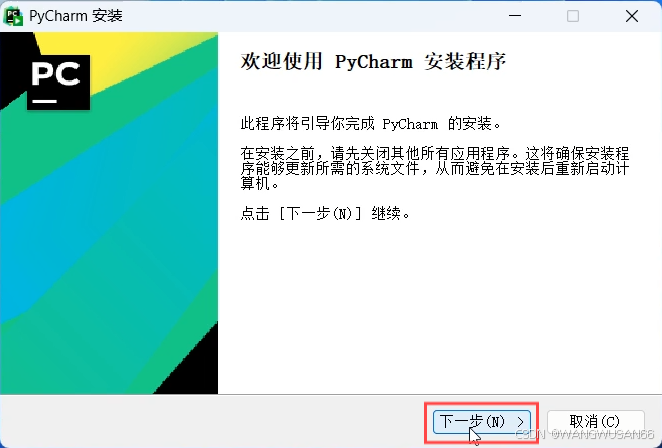The width and height of the screenshot is (662, 448).
Task: Click the PyCharm 安装 title text
Action: (76, 16)
